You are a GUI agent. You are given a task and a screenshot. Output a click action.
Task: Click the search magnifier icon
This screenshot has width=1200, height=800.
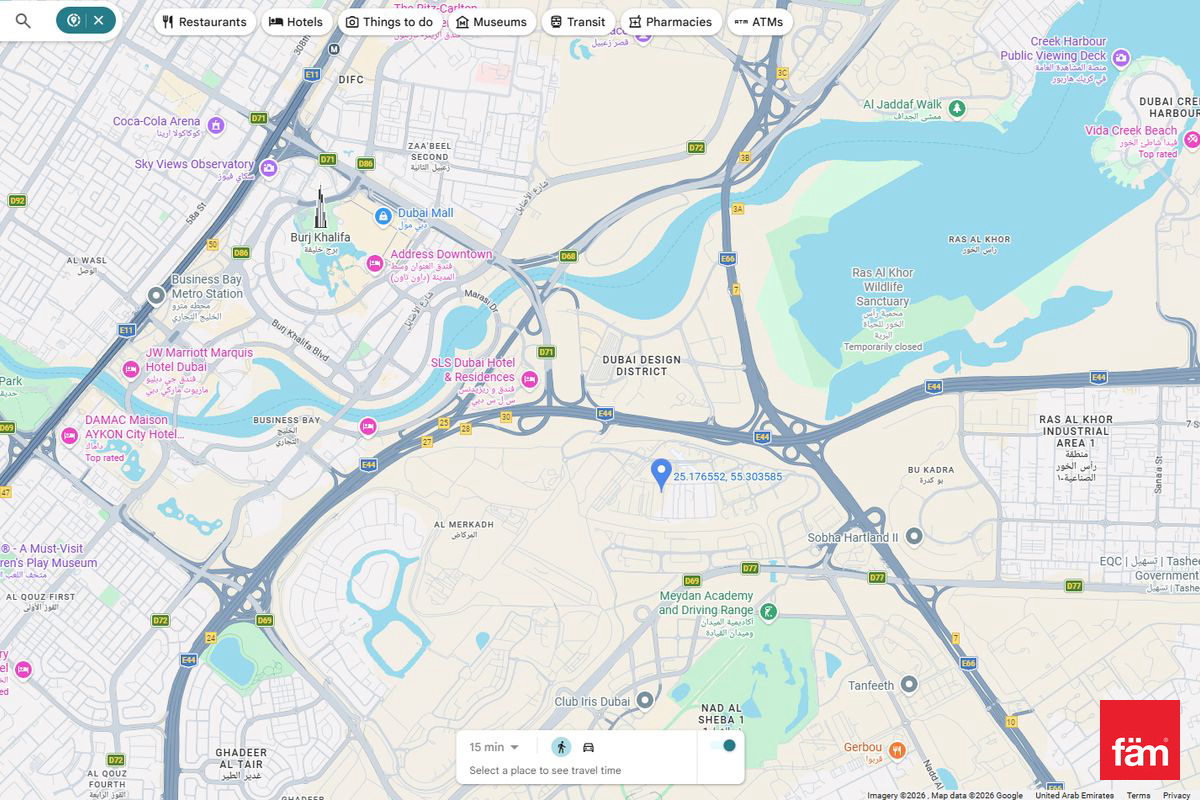23,21
